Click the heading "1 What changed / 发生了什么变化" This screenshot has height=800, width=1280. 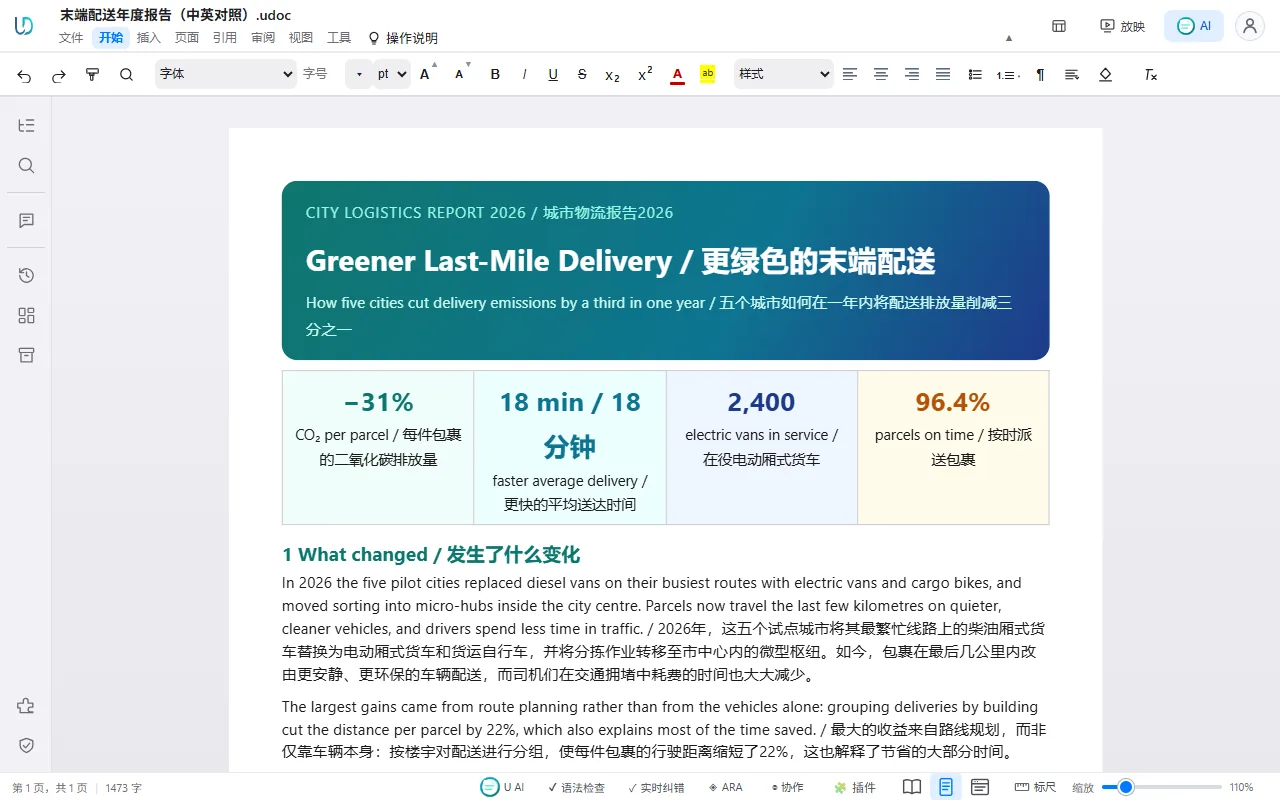click(431, 555)
